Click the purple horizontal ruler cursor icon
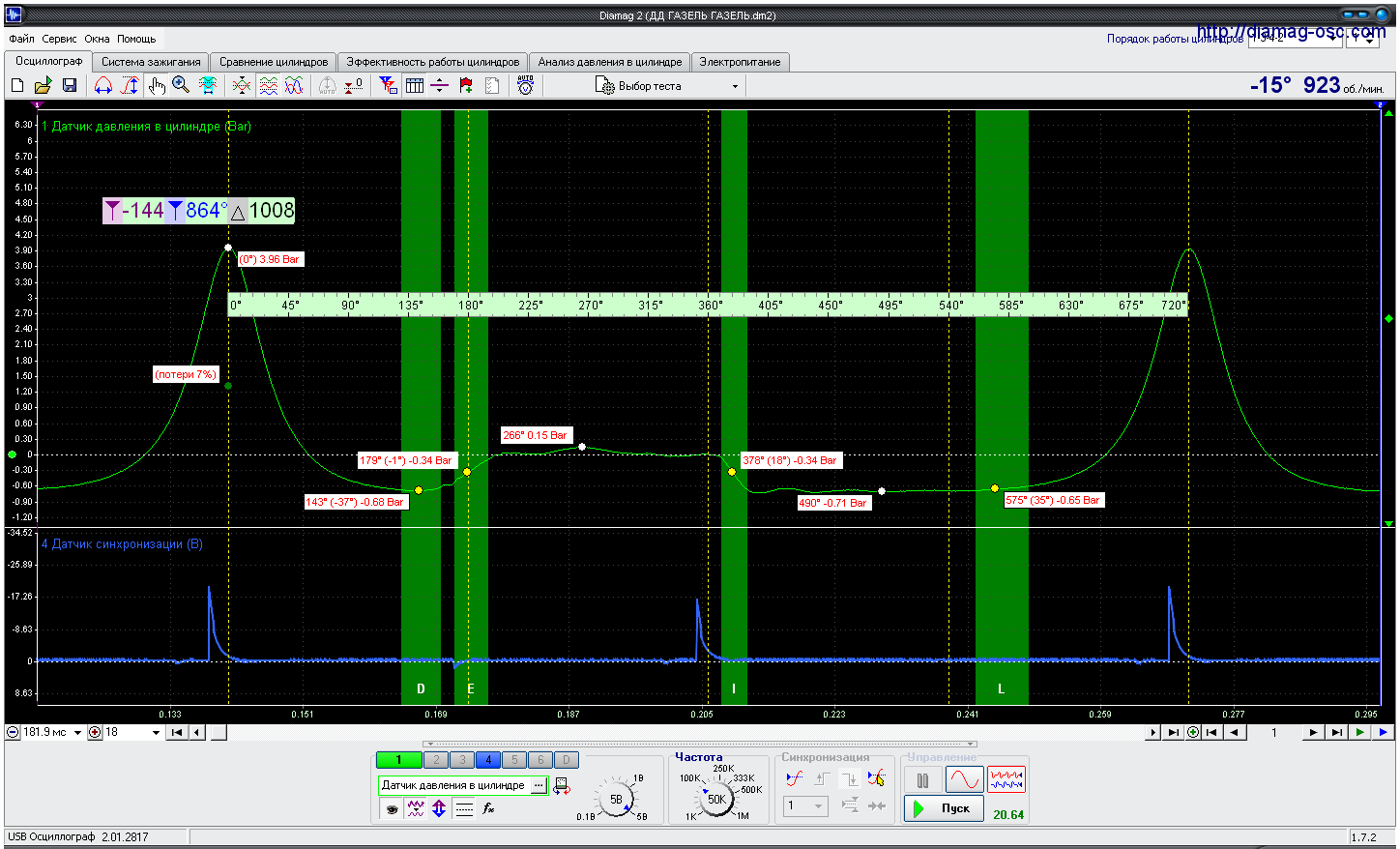The width and height of the screenshot is (1400, 849). point(439,86)
